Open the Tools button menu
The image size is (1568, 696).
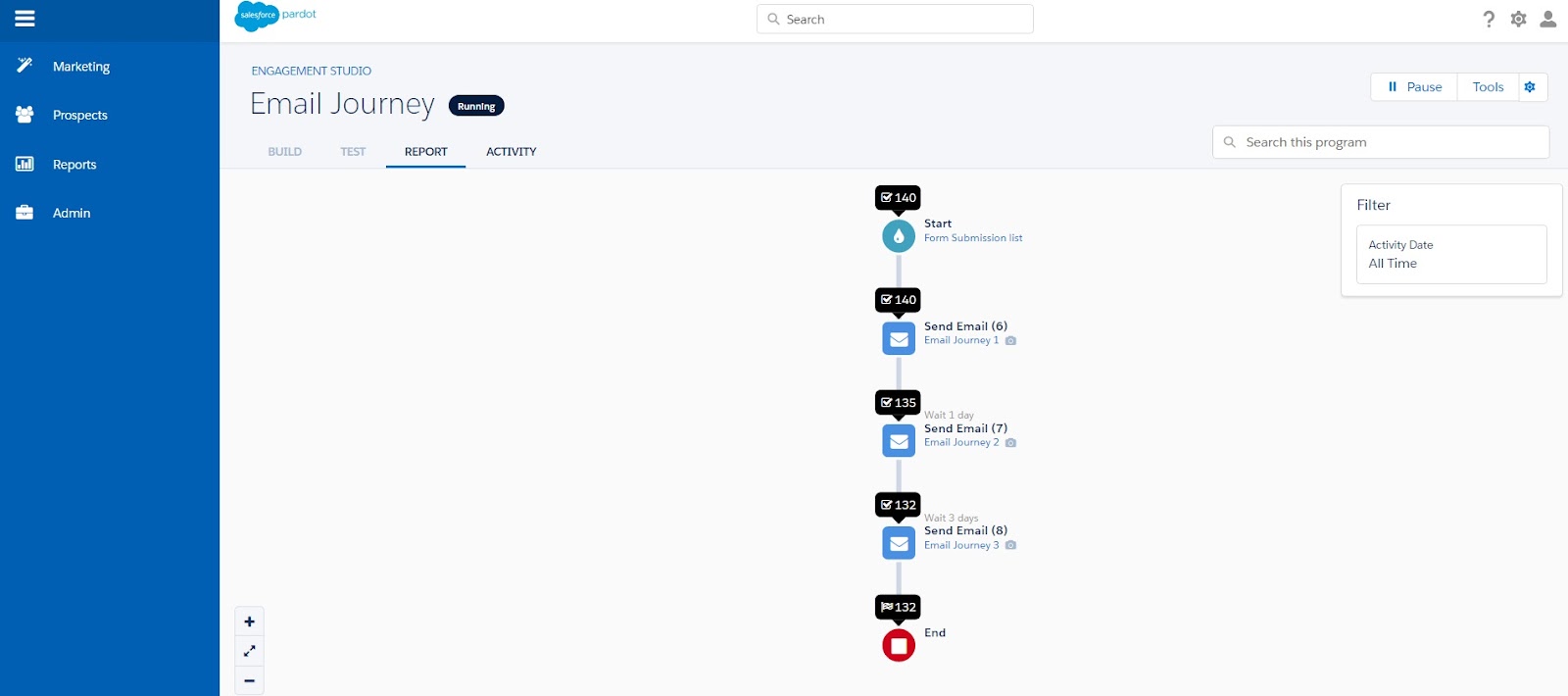click(1488, 86)
